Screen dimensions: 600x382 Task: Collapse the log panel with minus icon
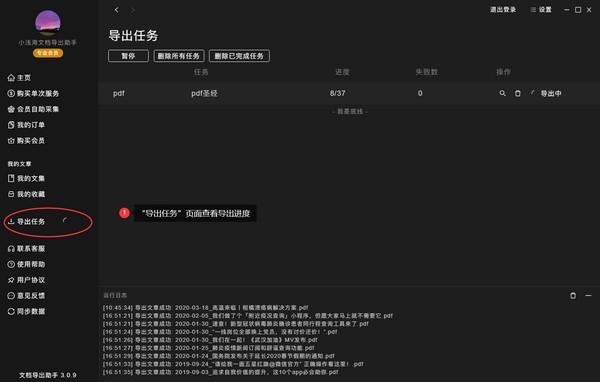tap(588, 295)
